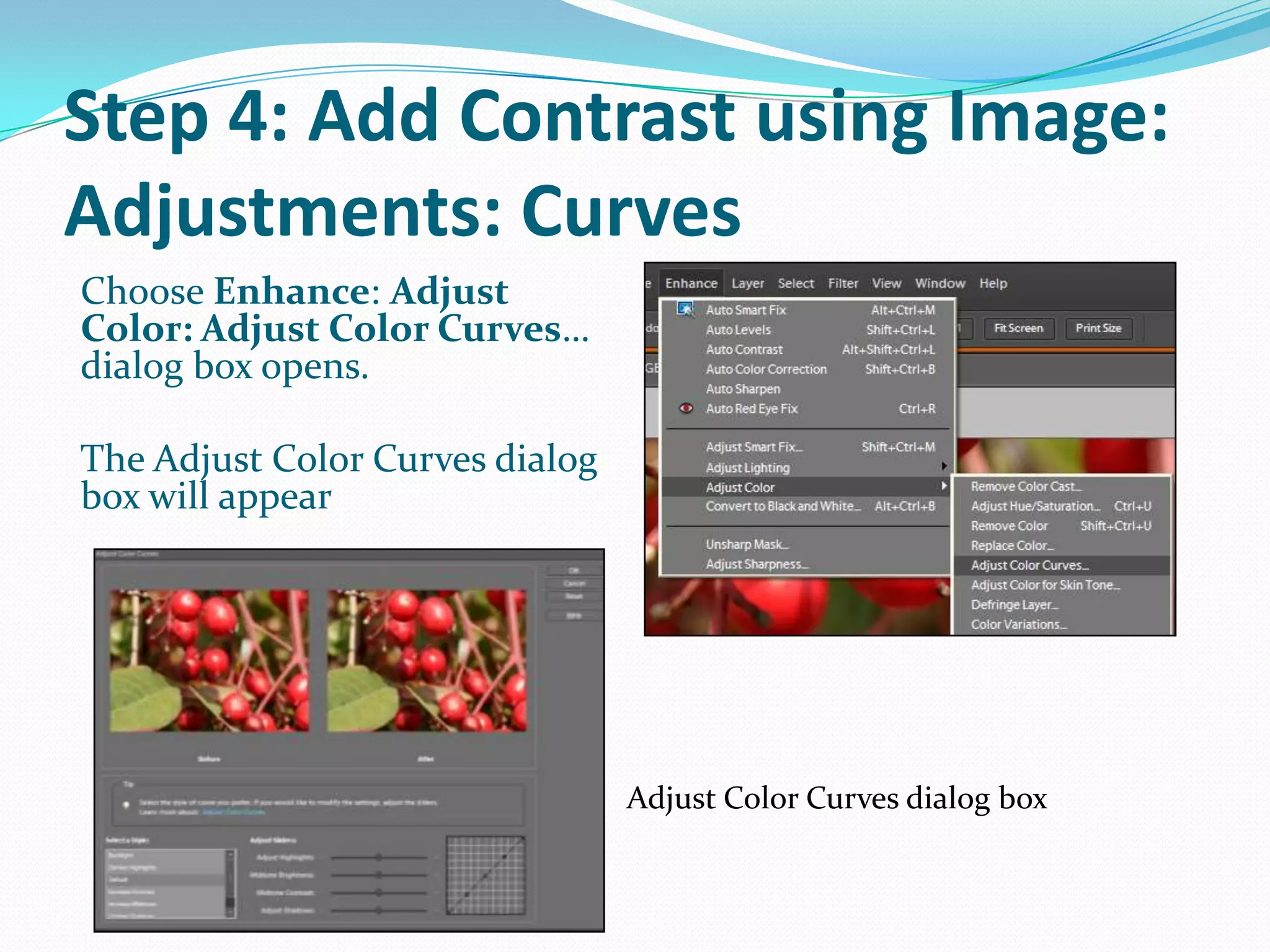The width and height of the screenshot is (1270, 952).
Task: Click Help in Adjust Color Curves dialog
Action: (x=574, y=616)
